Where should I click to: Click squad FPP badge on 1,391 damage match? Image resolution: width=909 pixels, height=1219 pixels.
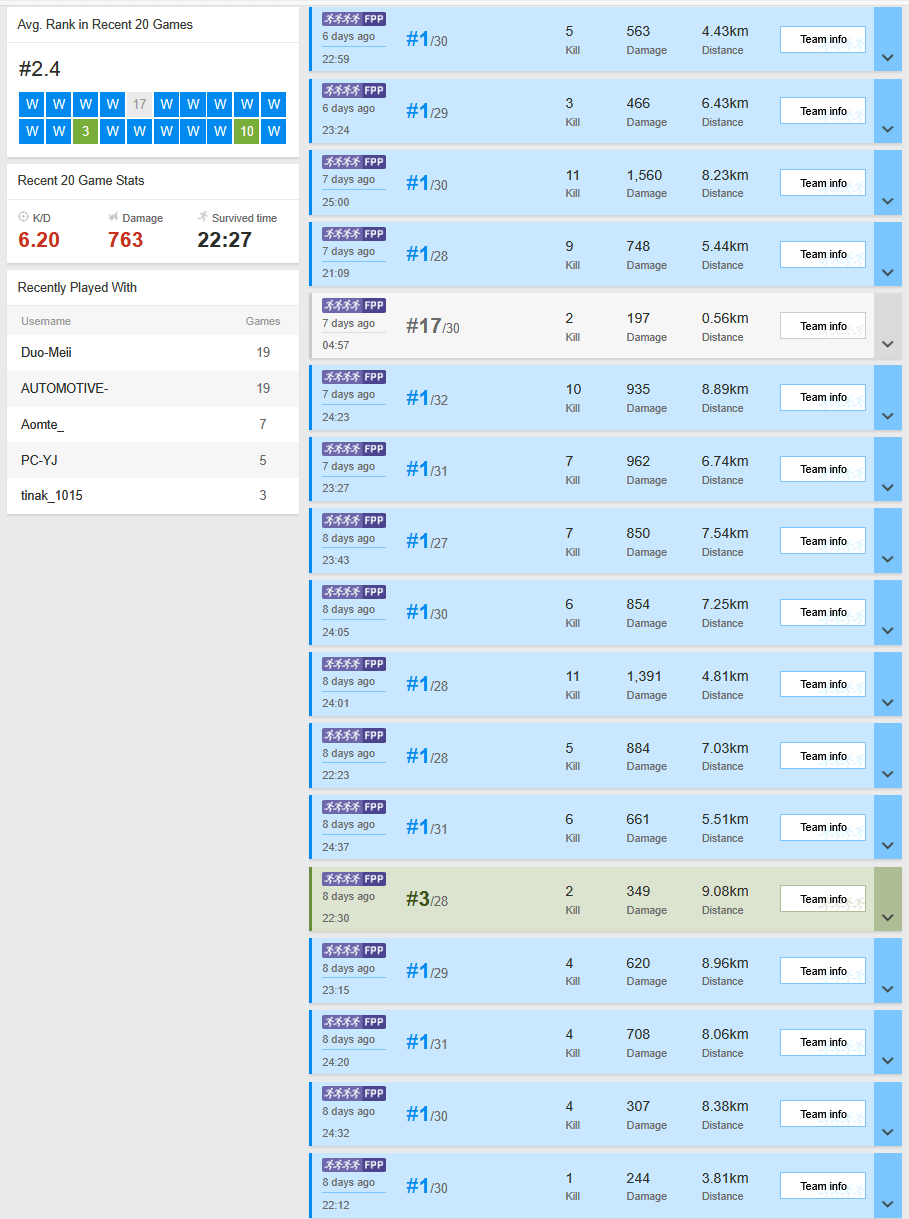pos(354,664)
